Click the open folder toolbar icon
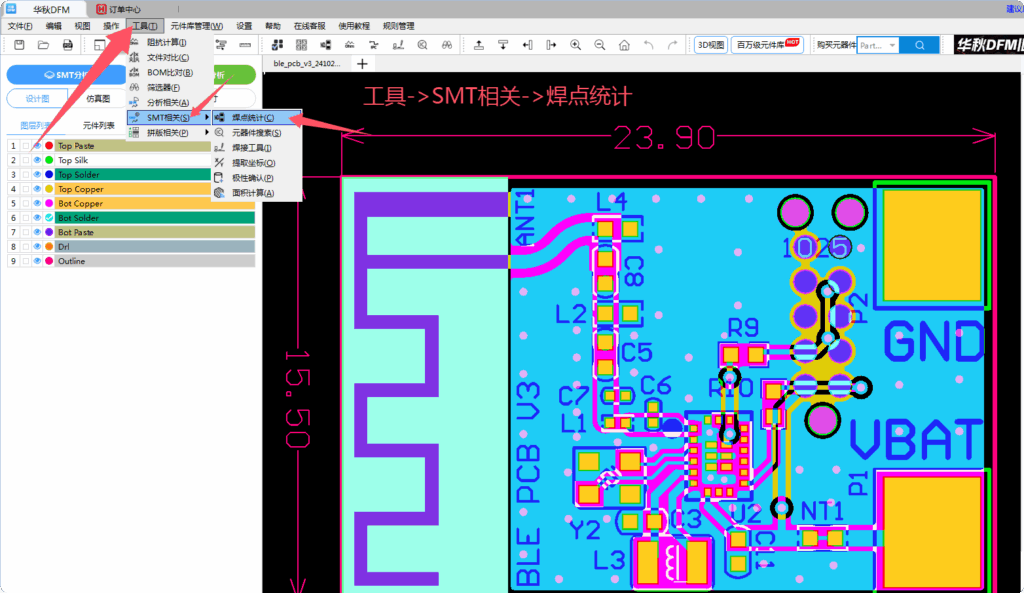 pyautogui.click(x=43, y=45)
